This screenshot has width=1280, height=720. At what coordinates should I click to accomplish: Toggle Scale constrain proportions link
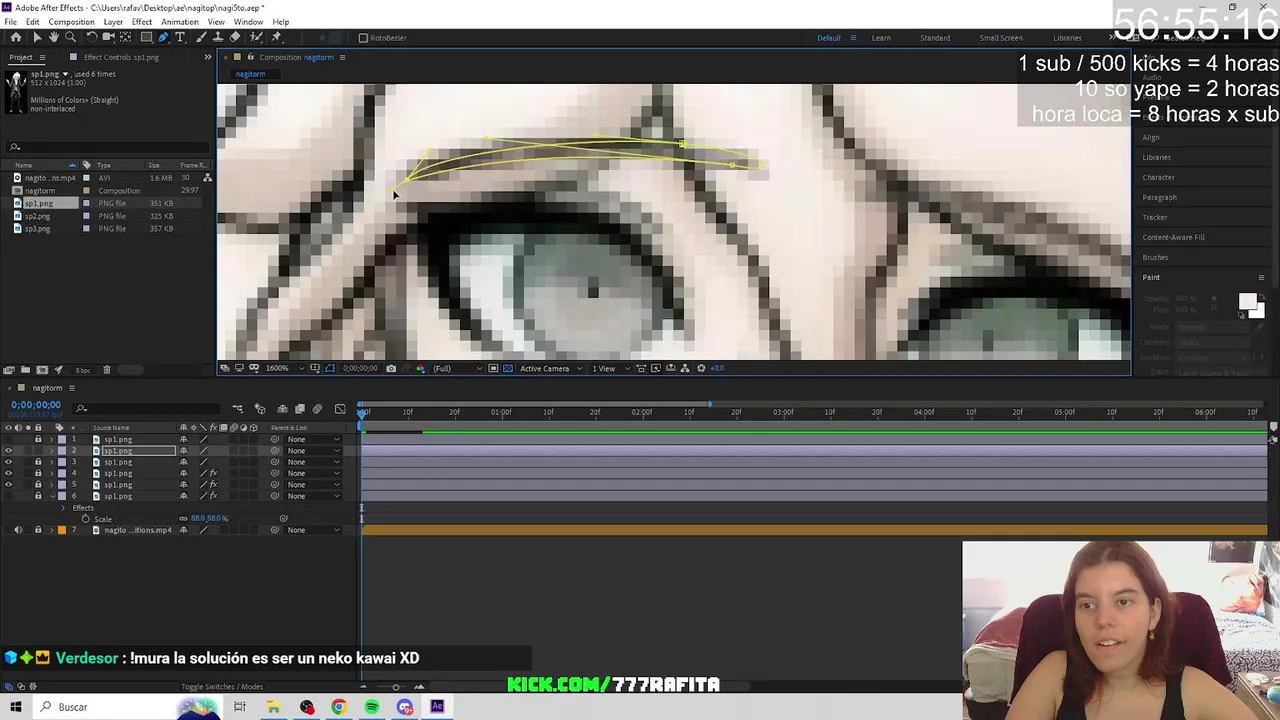pyautogui.click(x=183, y=519)
